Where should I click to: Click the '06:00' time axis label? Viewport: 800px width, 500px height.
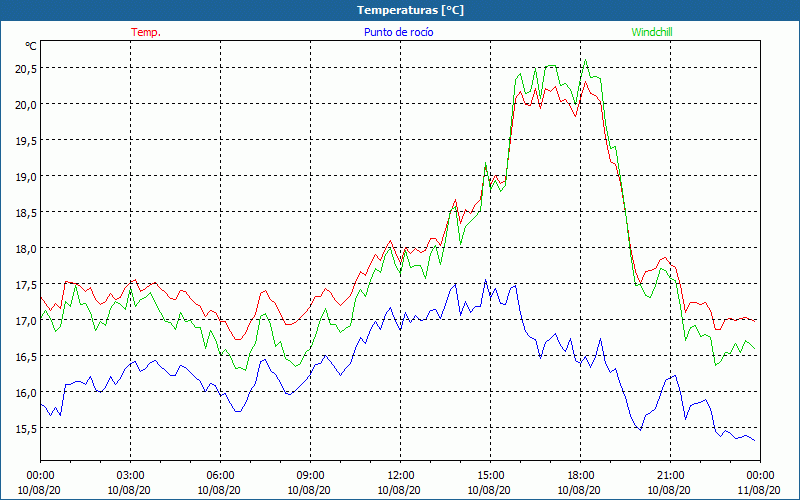220,476
